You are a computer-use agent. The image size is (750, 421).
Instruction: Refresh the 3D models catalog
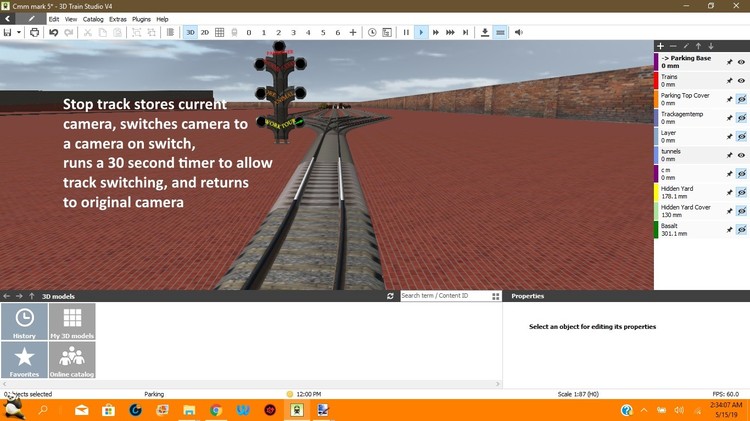point(390,296)
